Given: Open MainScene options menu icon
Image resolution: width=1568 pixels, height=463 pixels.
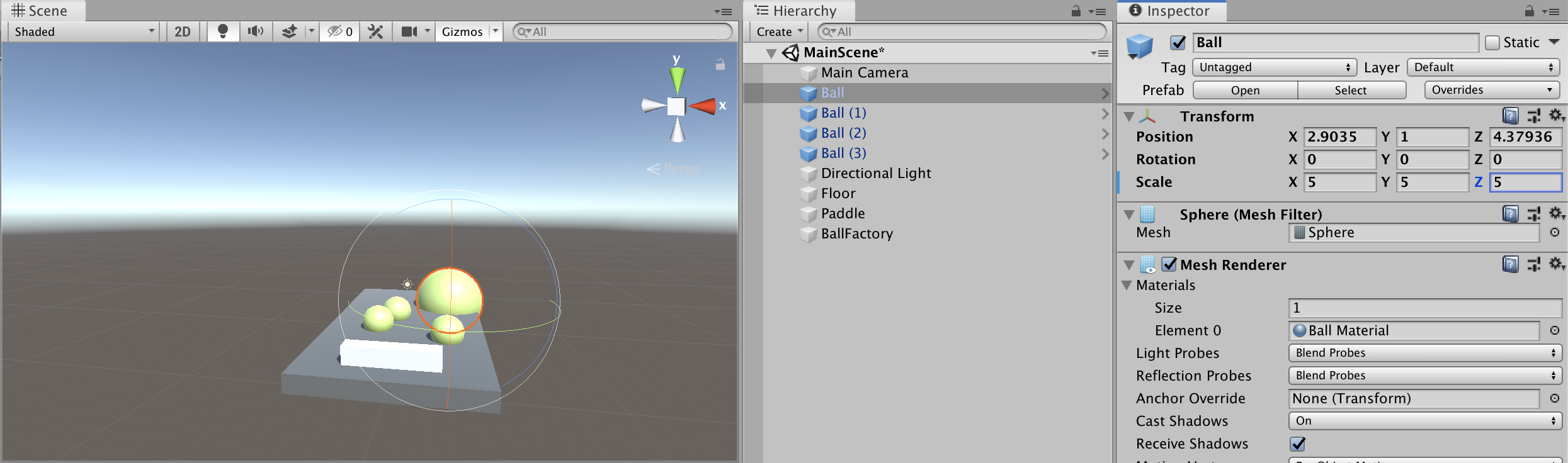Looking at the screenshot, I should click(x=1099, y=53).
